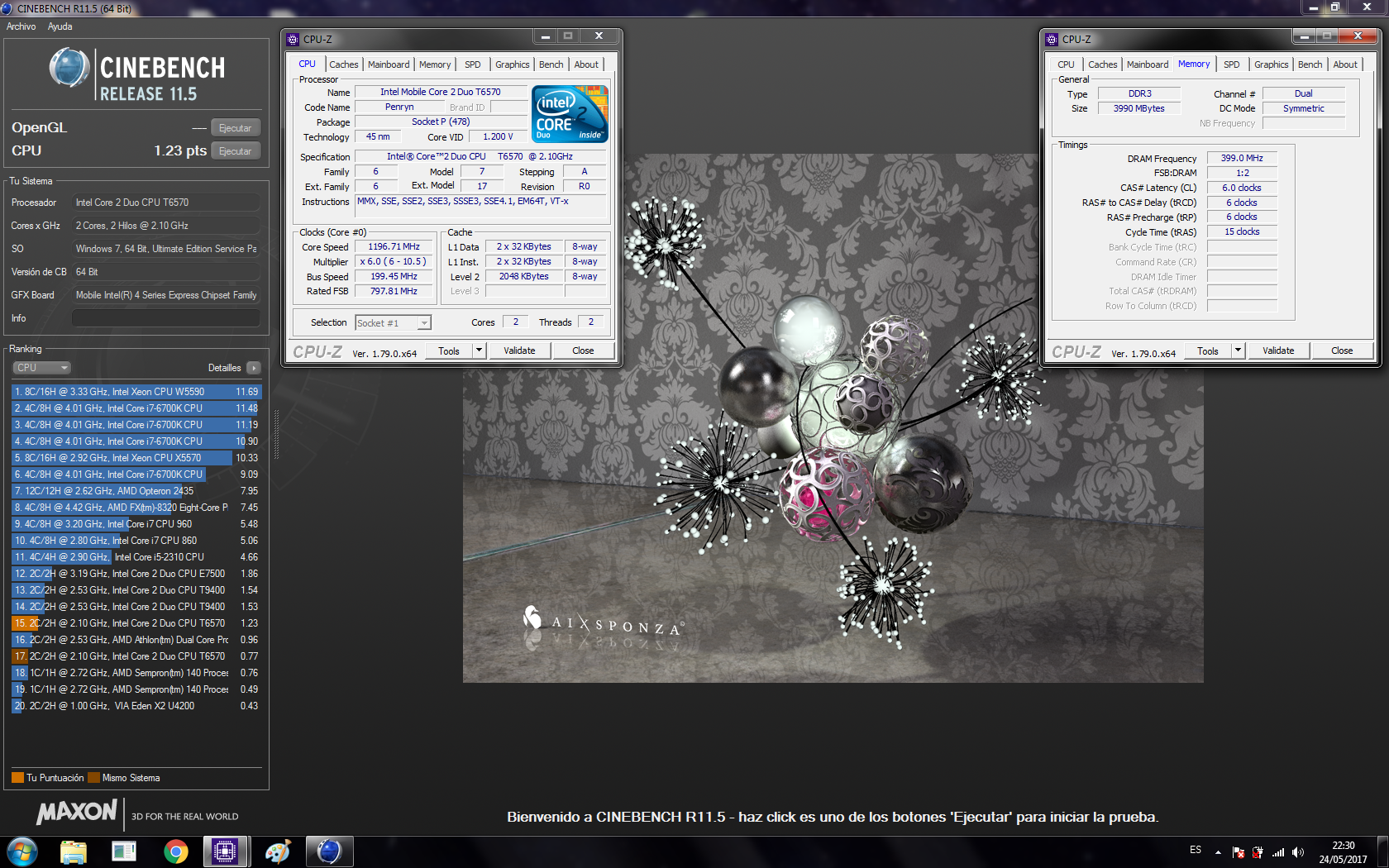
Task: Select ranking row Intel Xeon CPU X5570
Action: [x=136, y=458]
